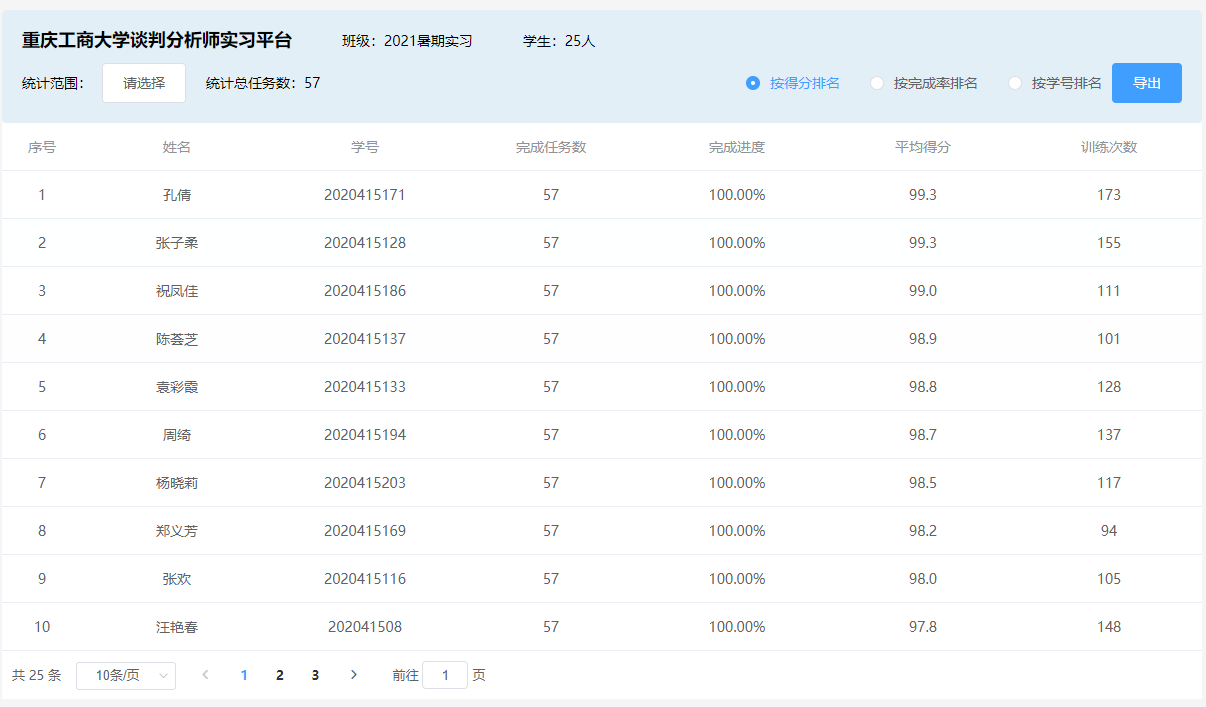Image resolution: width=1206 pixels, height=707 pixels.
Task: Expand the 10条/页 page size dropdown
Action: [126, 676]
